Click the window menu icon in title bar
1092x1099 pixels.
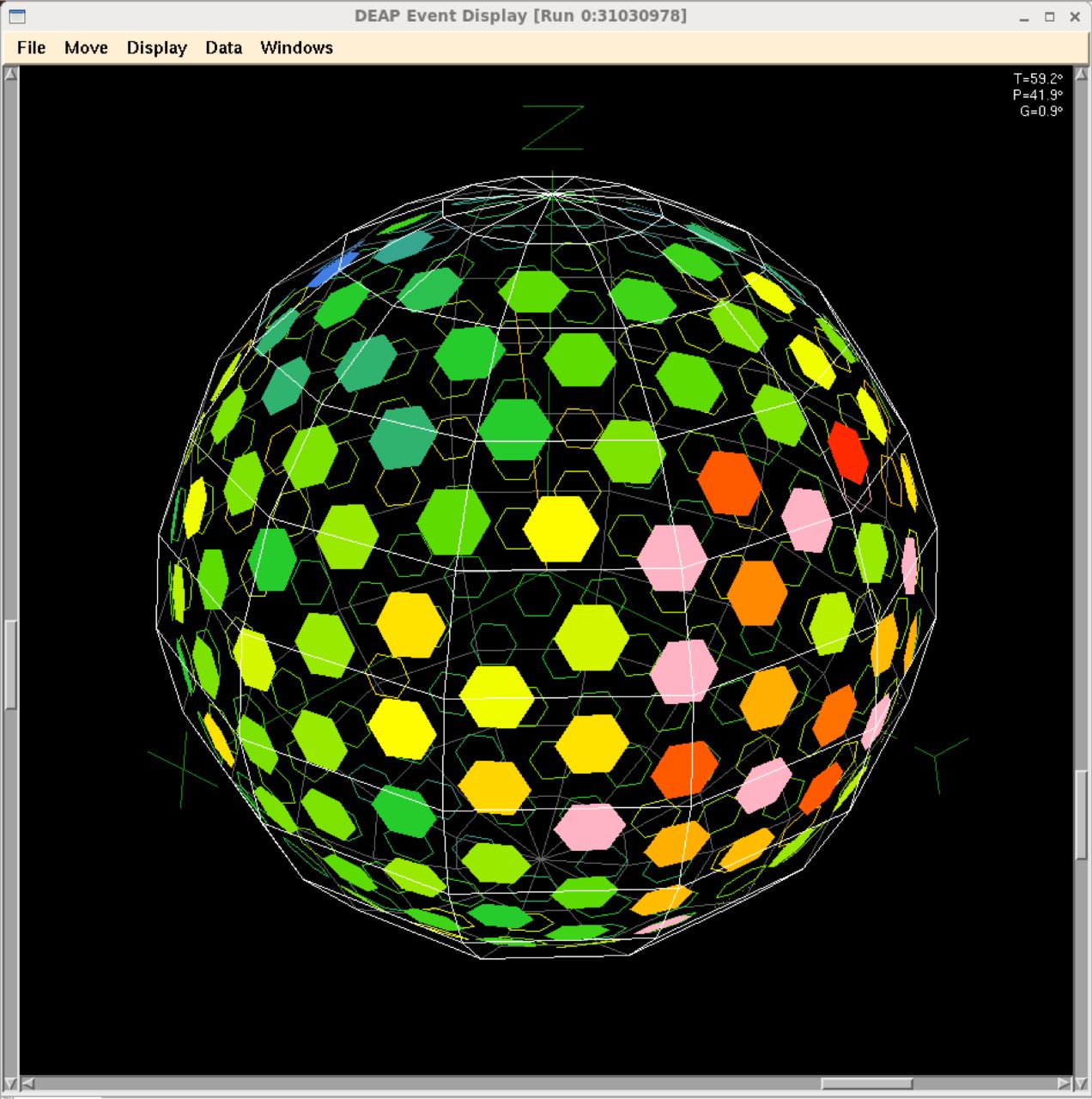(x=16, y=16)
